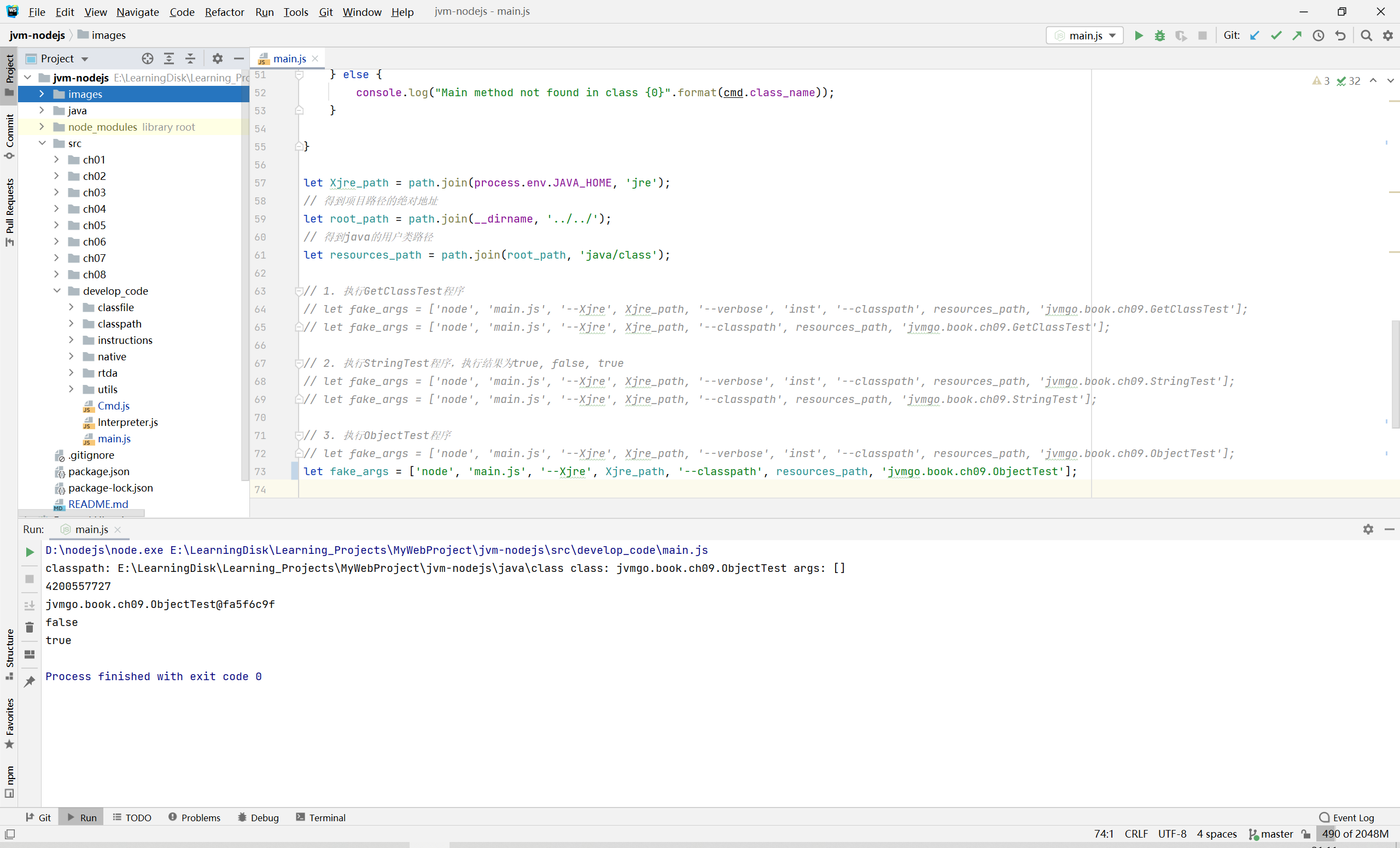Click Git update project arrow icon
The height and width of the screenshot is (848, 1400).
click(x=1255, y=35)
